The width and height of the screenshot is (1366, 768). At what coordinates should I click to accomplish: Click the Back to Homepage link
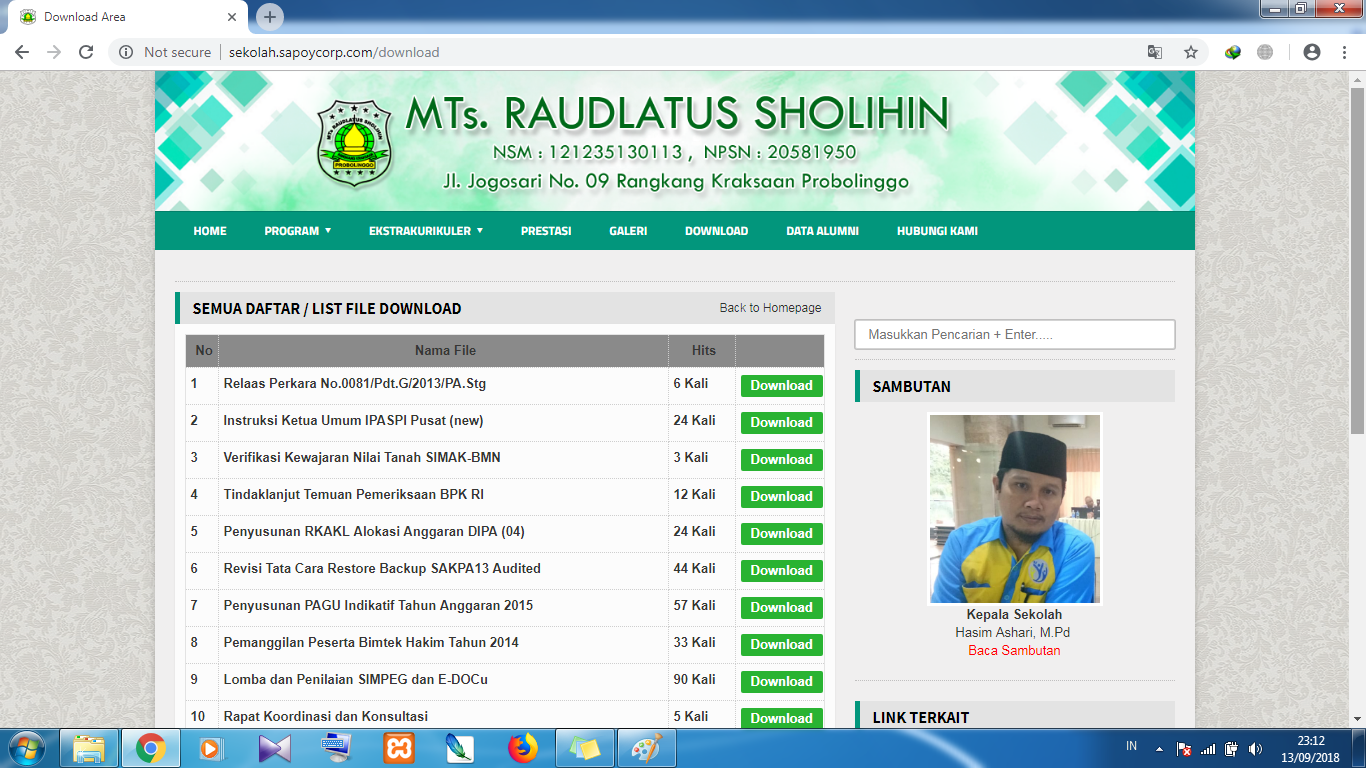pos(770,308)
